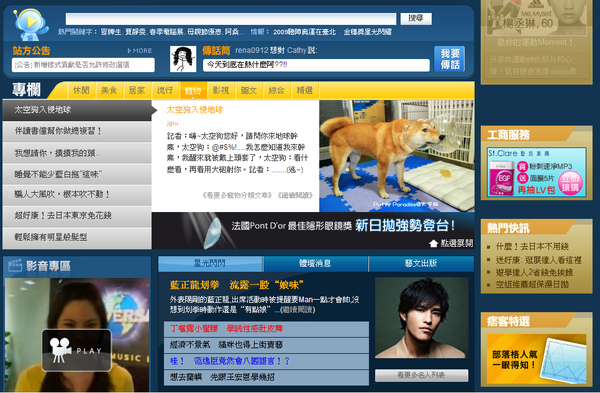Open the MORE link beside 站方公告

140,51
